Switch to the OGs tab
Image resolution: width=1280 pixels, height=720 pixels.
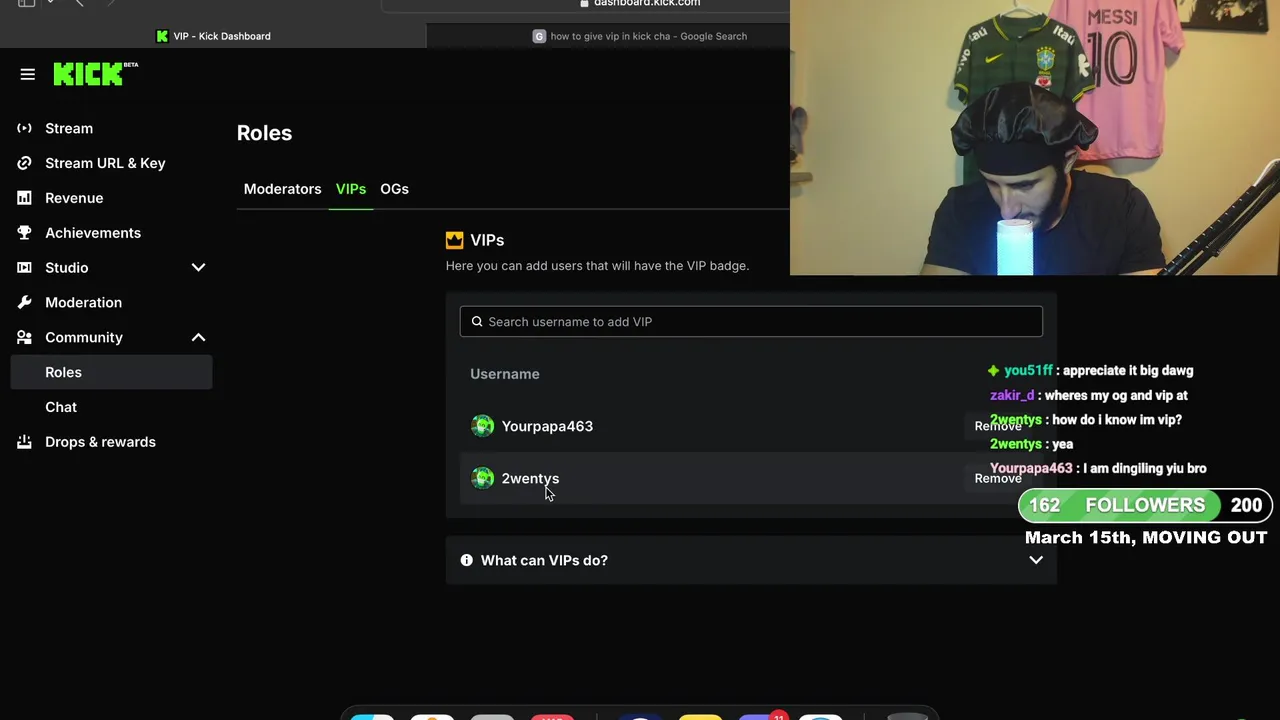click(x=394, y=189)
